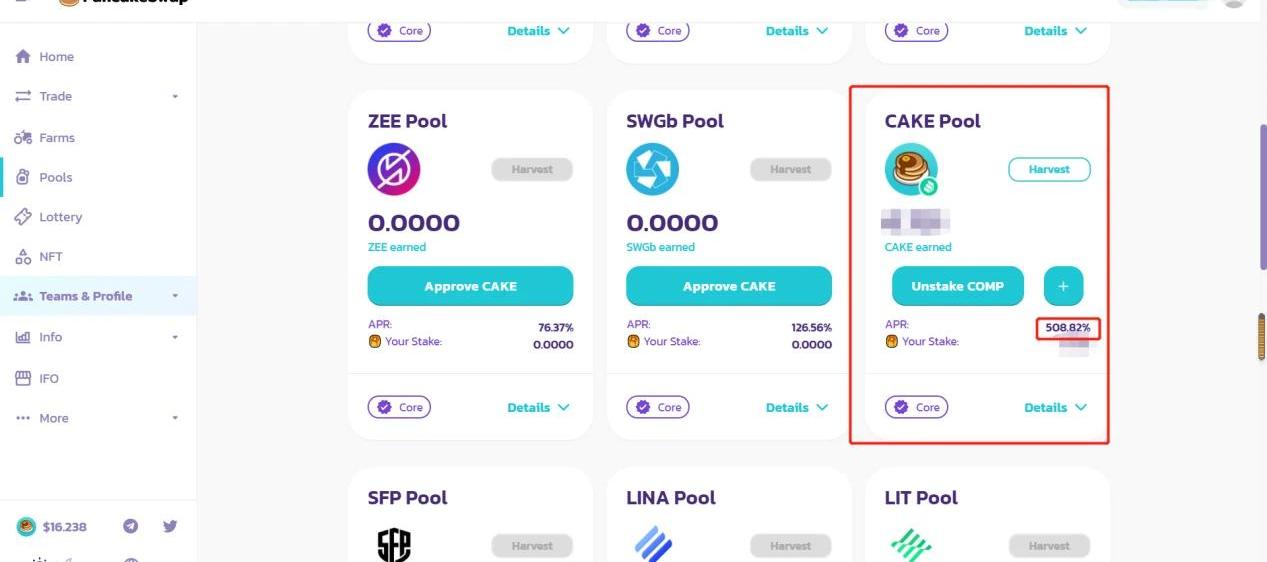Click the LINA Pool token logo
This screenshot has height=562, width=1267.
pyautogui.click(x=652, y=545)
